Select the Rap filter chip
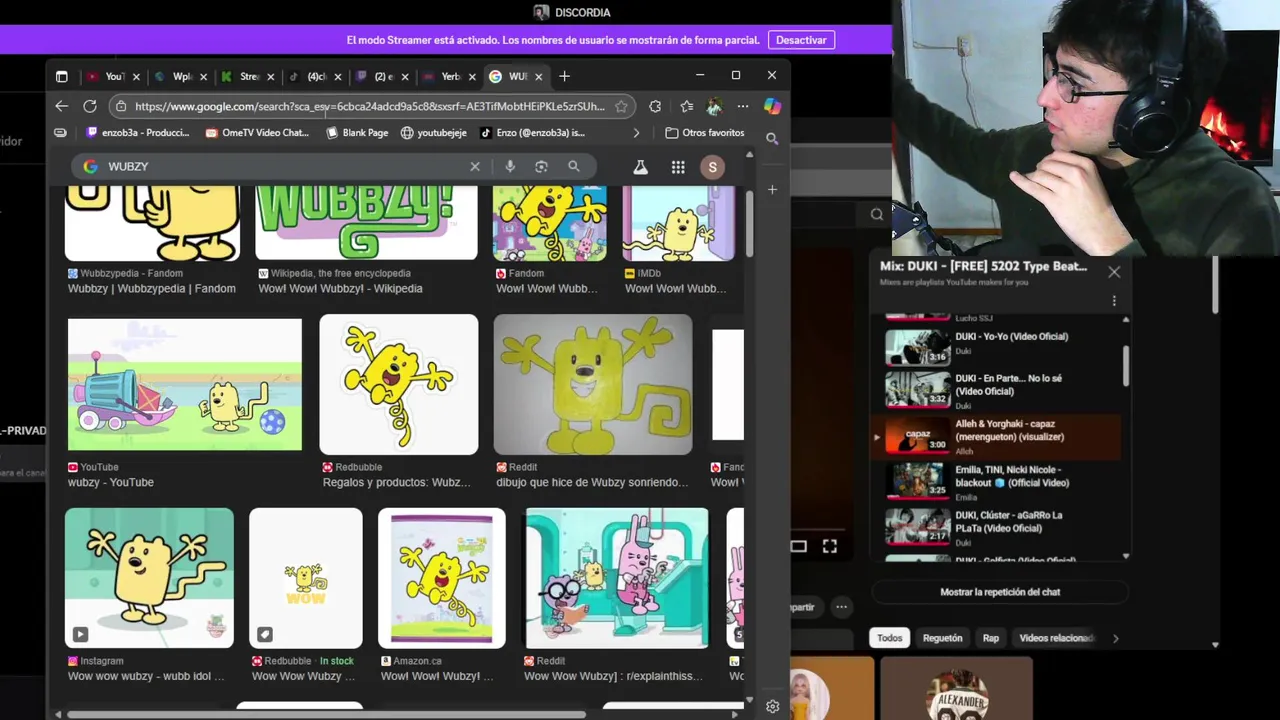Screen dimensions: 1280x720 point(990,638)
